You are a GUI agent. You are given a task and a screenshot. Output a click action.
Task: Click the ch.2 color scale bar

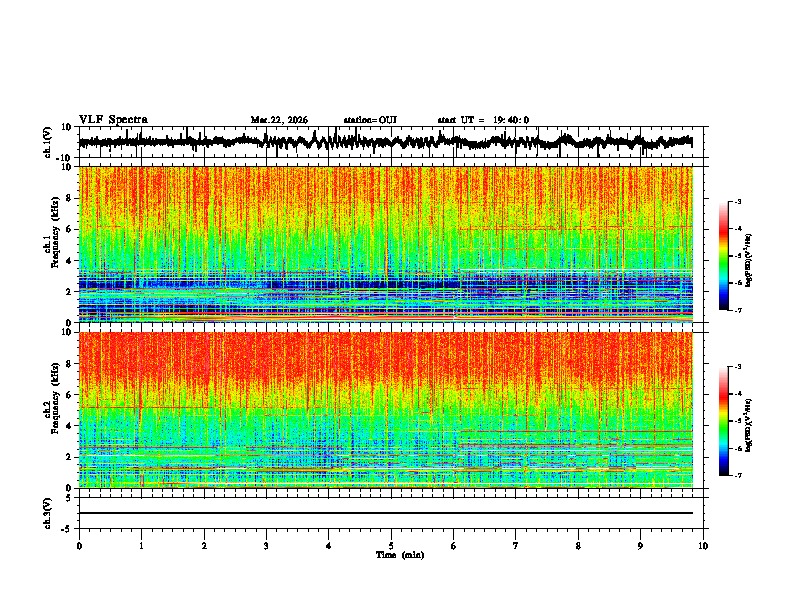click(x=724, y=421)
